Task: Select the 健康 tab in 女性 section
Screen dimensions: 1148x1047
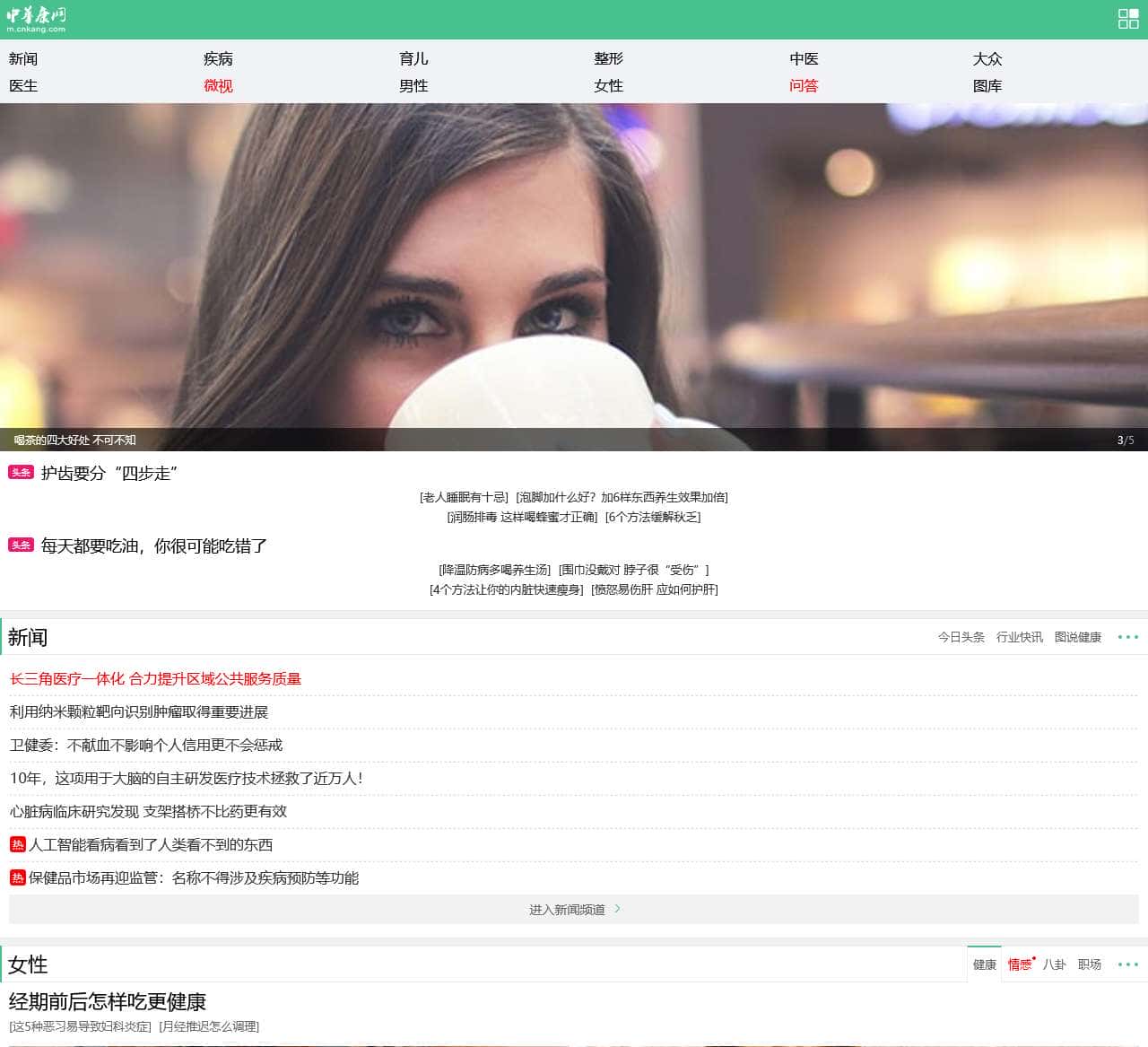Action: (x=985, y=964)
